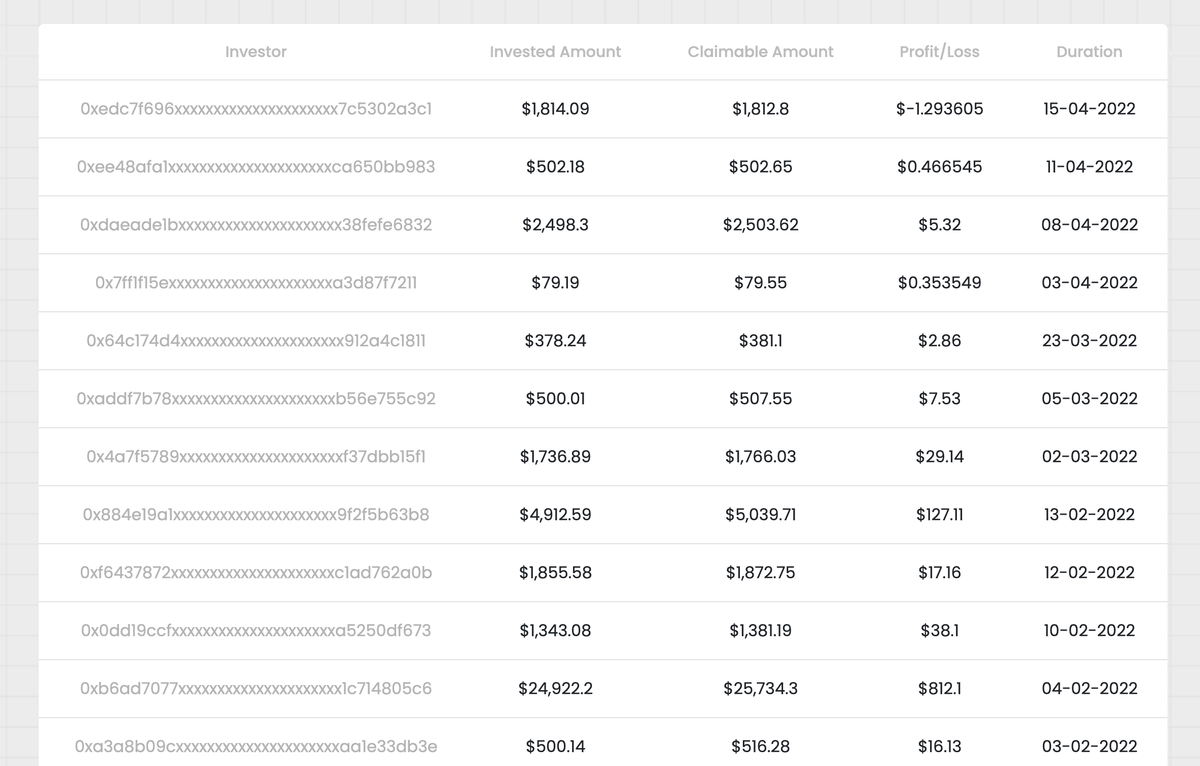This screenshot has height=766, width=1200.
Task: Sort by Invested Amount column header
Action: [x=555, y=52]
